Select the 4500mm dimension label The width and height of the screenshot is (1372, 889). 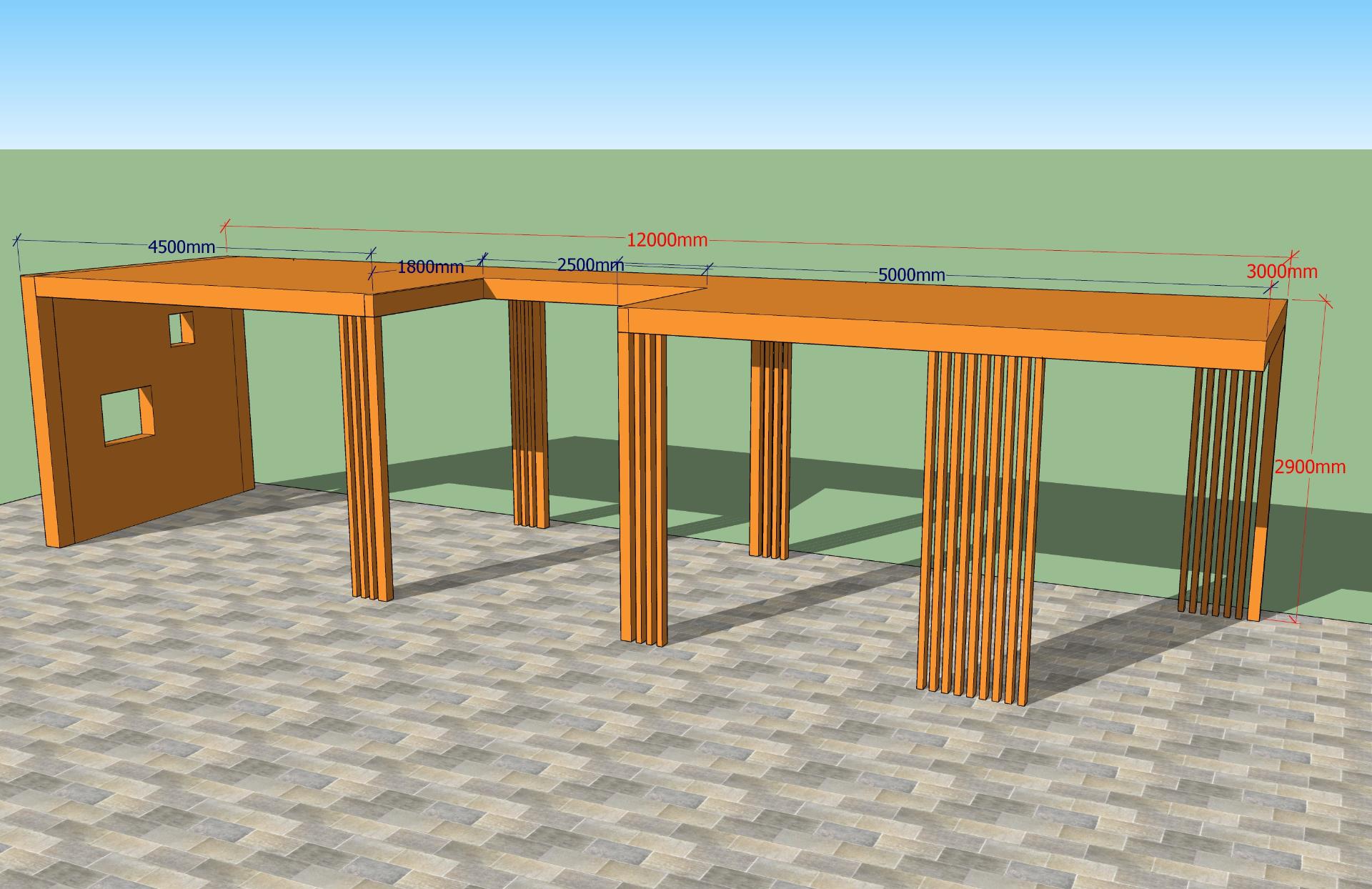click(x=181, y=247)
